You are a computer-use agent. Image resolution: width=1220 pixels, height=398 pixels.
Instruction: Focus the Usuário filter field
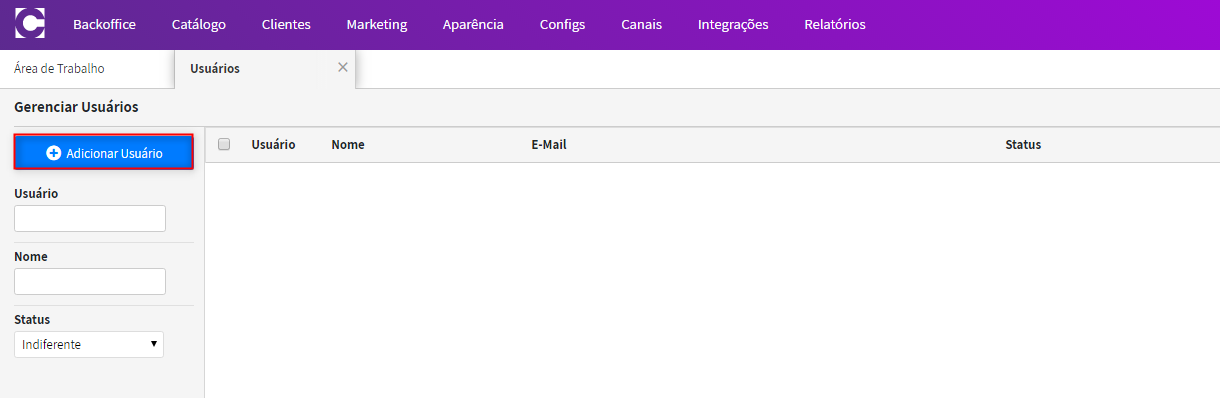click(x=90, y=218)
